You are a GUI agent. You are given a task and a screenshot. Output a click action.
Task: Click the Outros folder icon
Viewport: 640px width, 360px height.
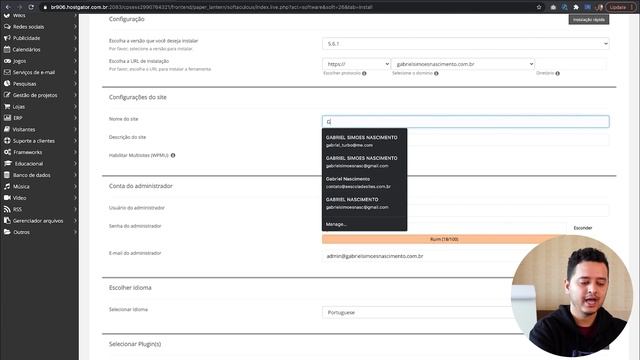point(7,232)
